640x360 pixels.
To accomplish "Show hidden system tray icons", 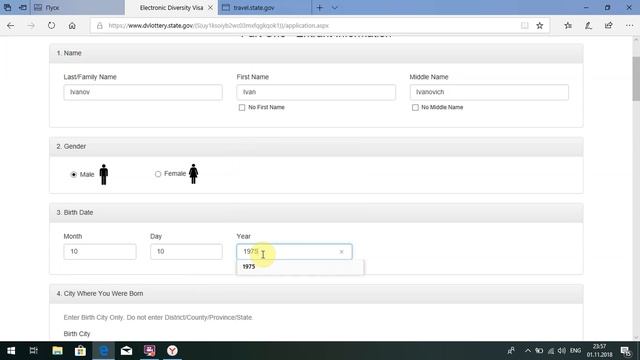I will 528,351.
